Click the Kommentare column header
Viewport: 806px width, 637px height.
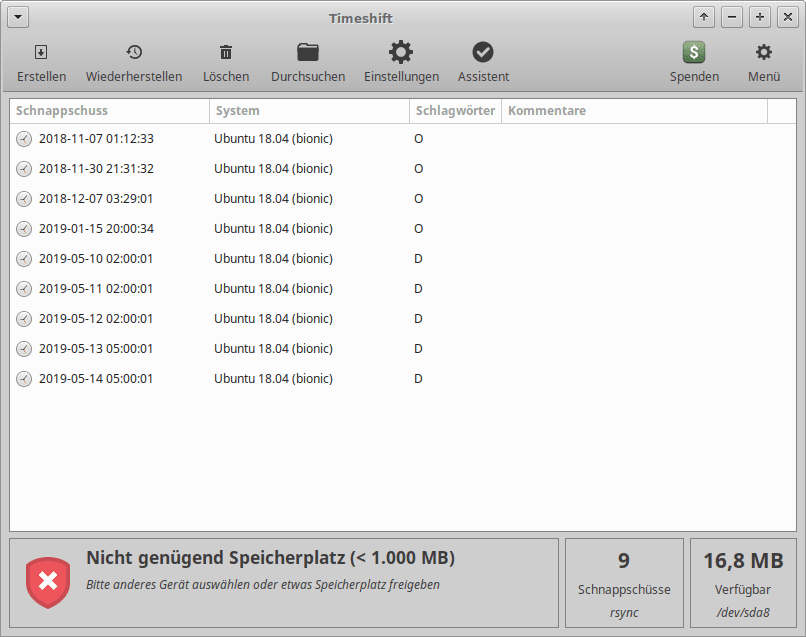(x=634, y=111)
